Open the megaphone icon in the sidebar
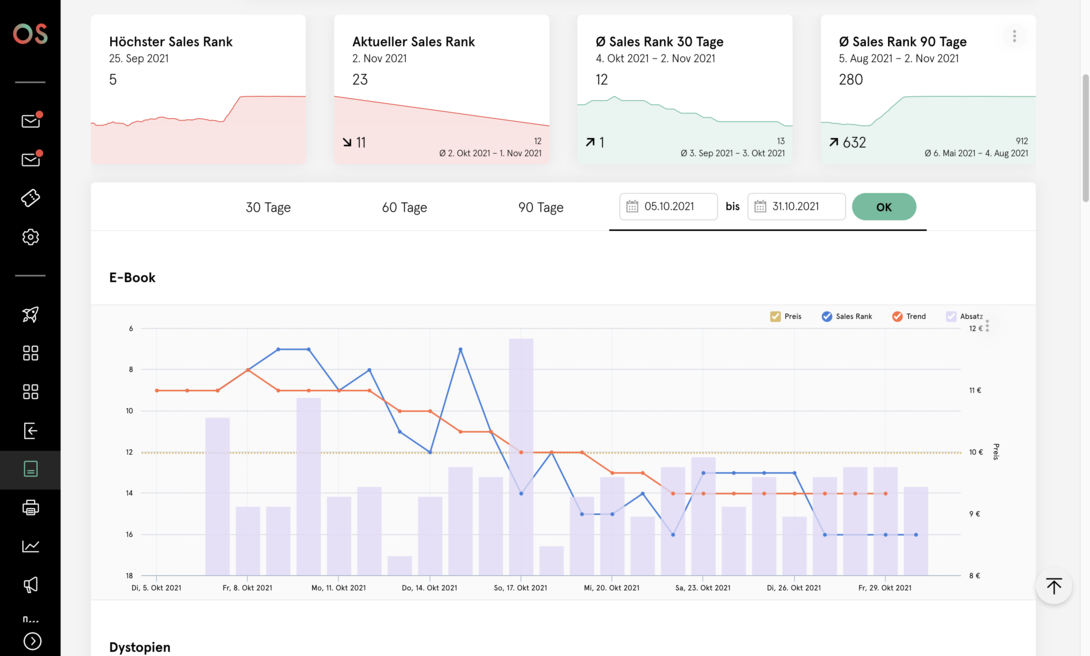Screen dimensions: 1090x656 31,585
